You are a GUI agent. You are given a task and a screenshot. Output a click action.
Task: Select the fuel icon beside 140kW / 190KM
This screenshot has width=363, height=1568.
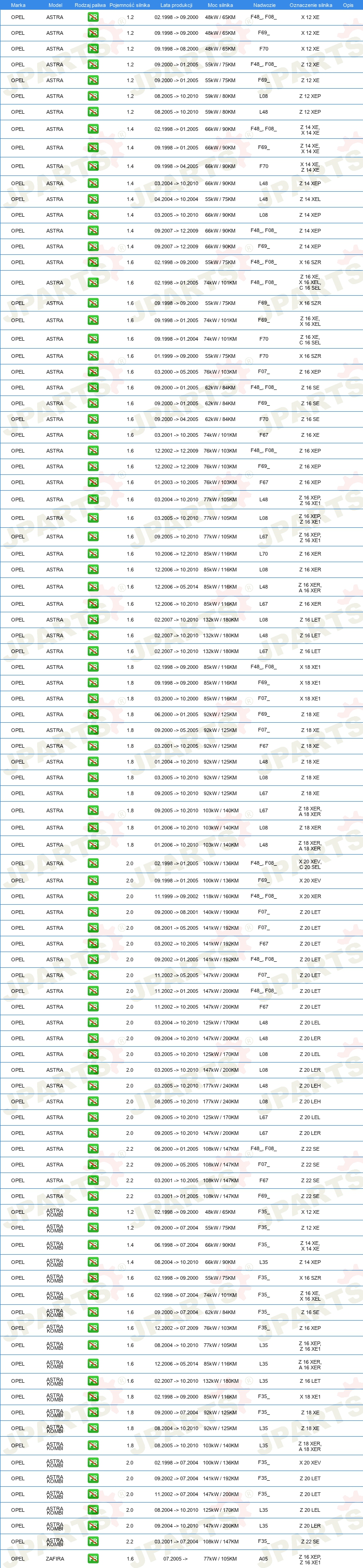[93, 912]
